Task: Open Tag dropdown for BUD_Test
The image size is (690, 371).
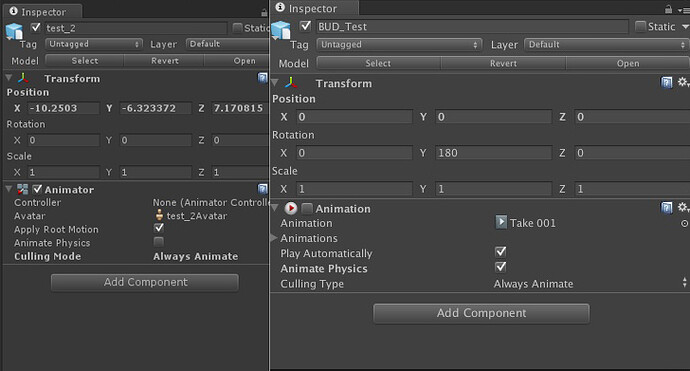Action: coord(399,44)
